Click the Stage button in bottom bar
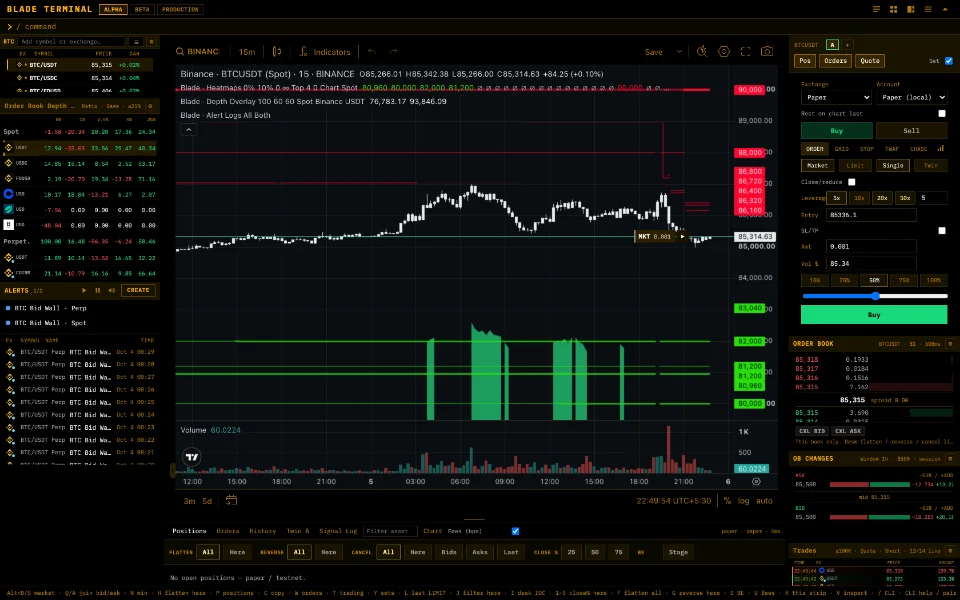The width and height of the screenshot is (960, 600). tap(678, 552)
